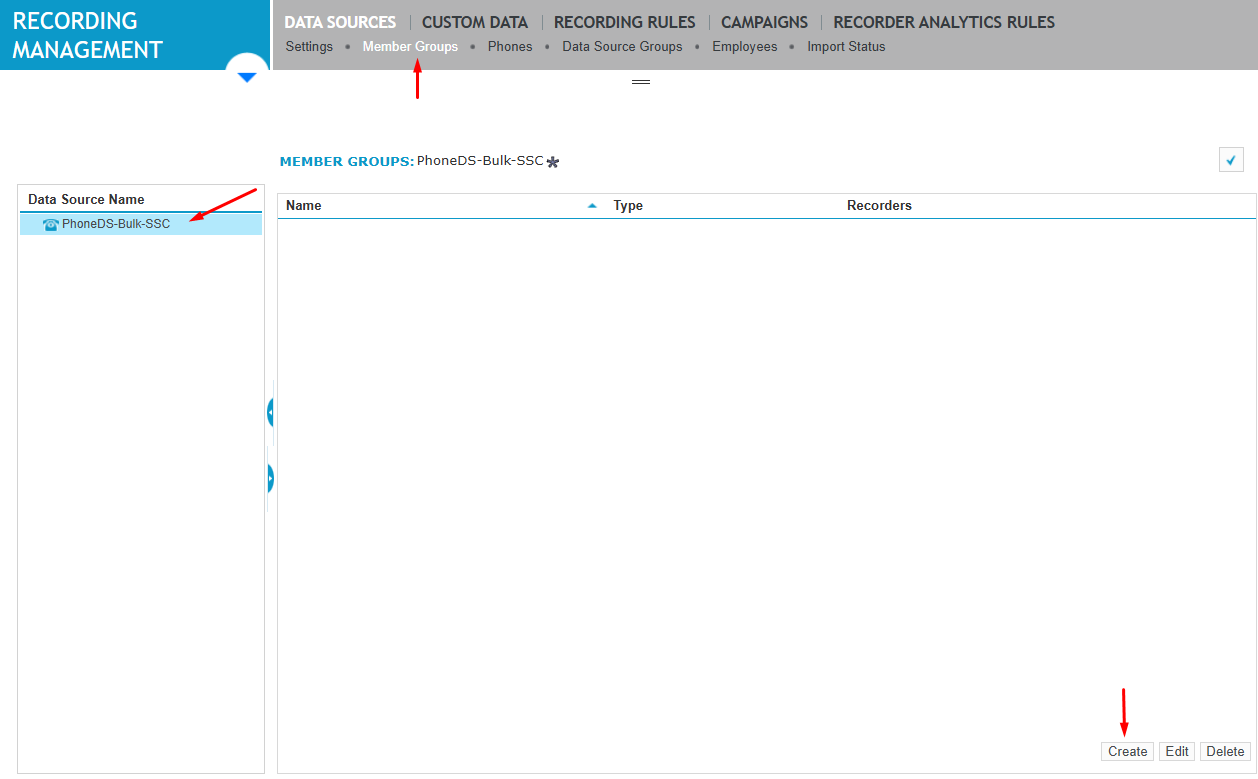Click the lower blue pane expand handle
The image size is (1258, 779).
(x=270, y=479)
